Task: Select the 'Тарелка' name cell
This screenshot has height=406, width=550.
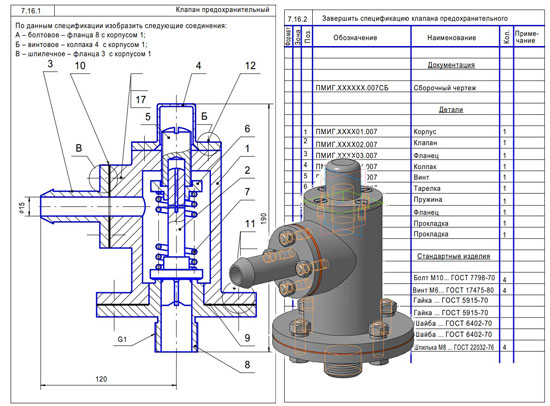Action: pyautogui.click(x=427, y=188)
